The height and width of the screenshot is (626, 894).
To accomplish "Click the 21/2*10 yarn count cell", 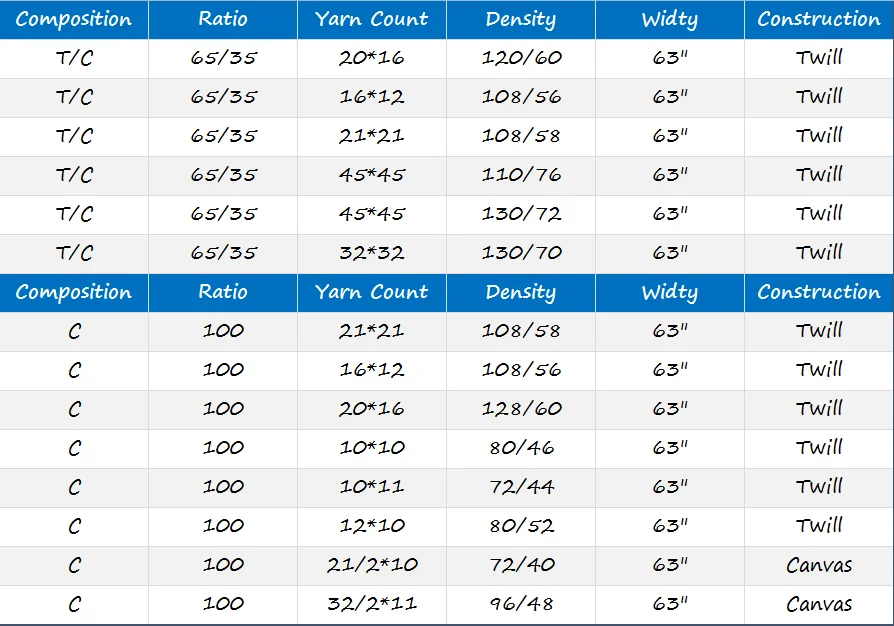I will [372, 565].
